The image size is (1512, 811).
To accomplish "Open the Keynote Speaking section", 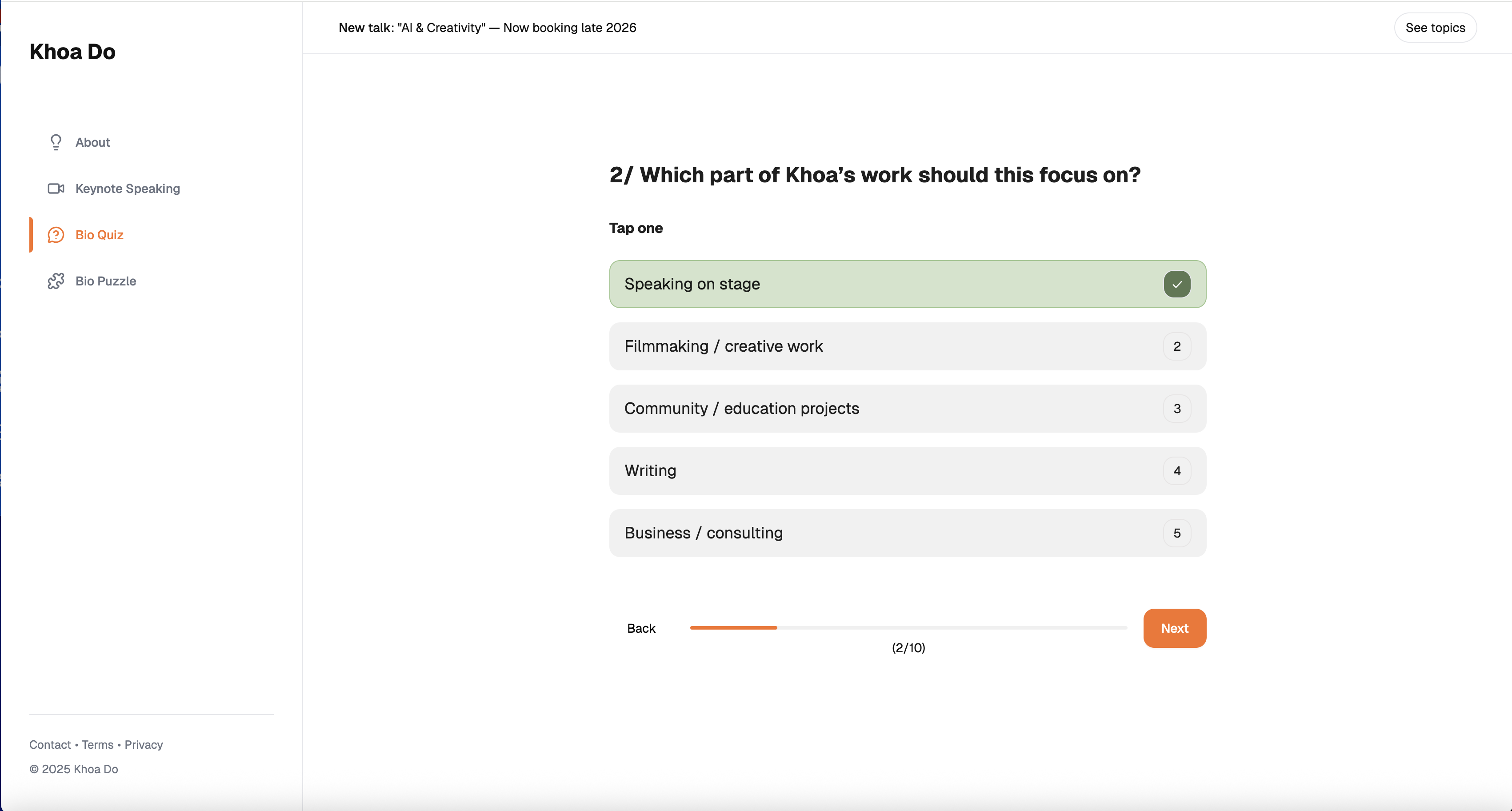I will (x=128, y=189).
